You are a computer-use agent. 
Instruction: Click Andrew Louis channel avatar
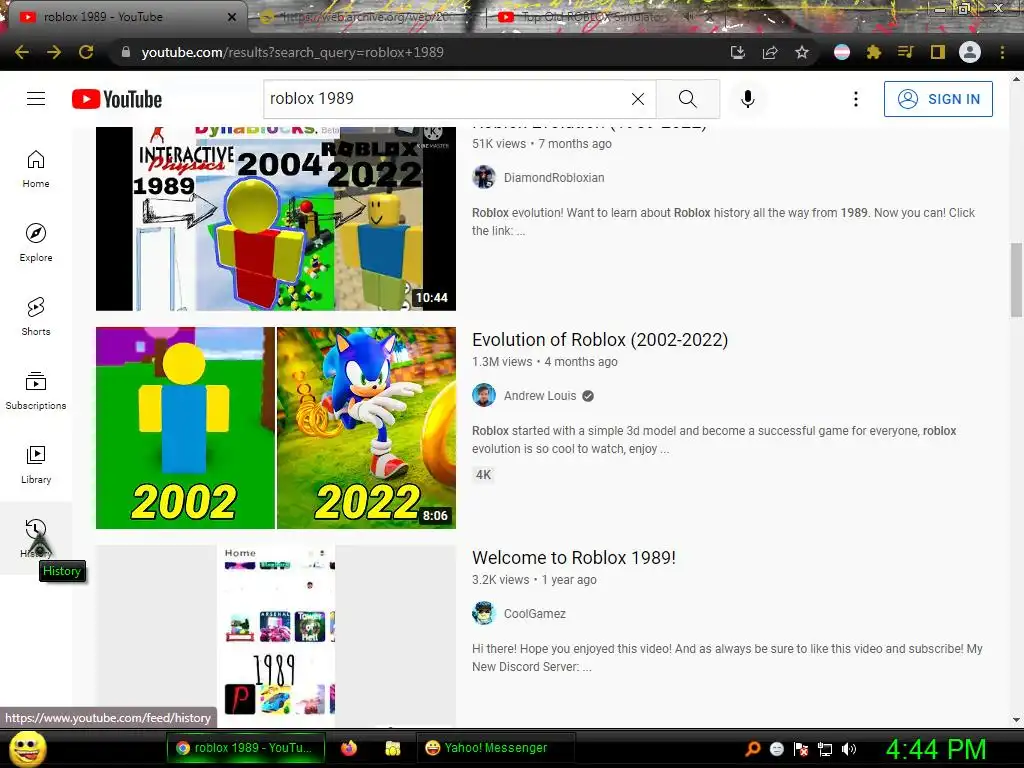(x=484, y=396)
